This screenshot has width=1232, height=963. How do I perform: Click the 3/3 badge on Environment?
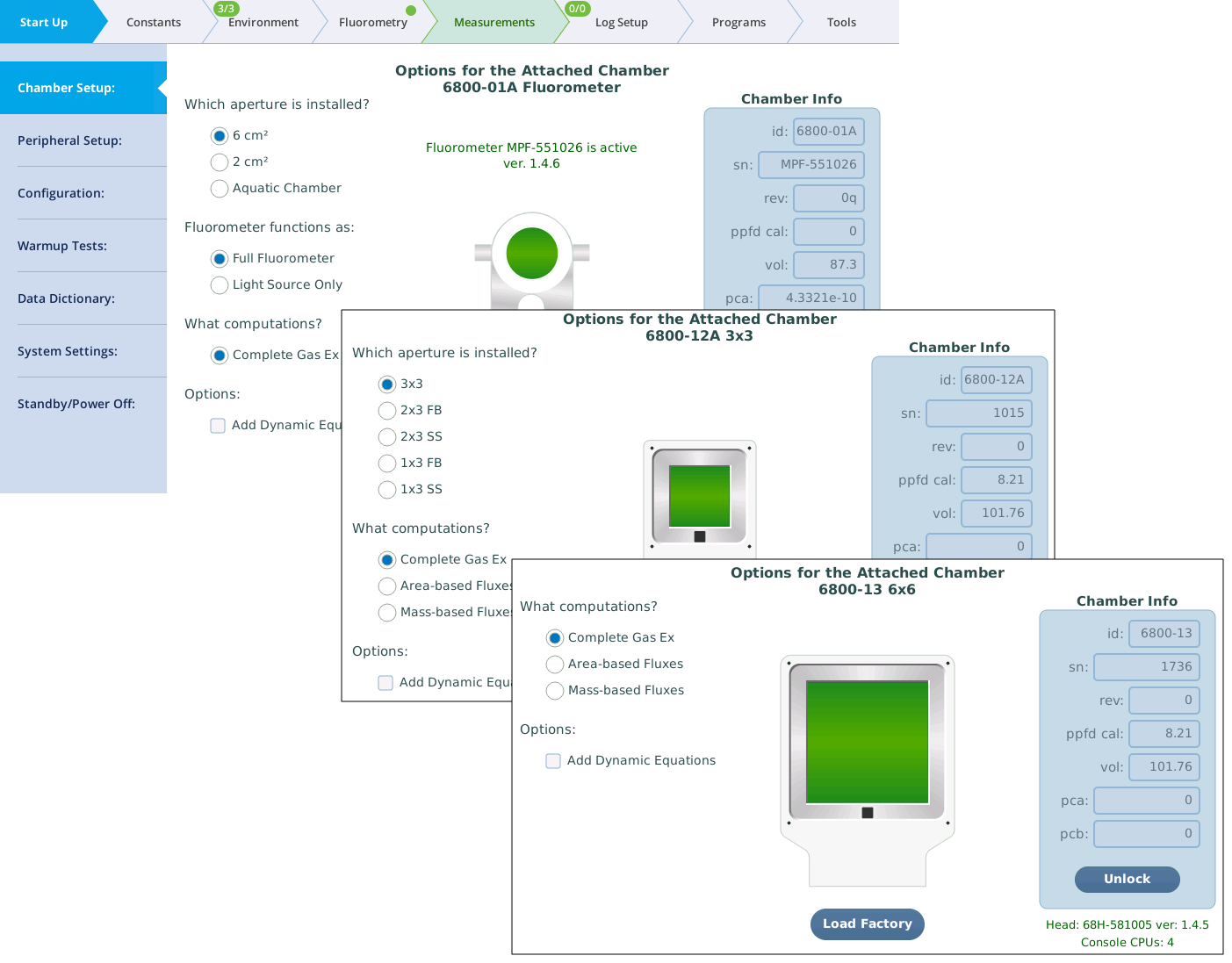tap(227, 9)
